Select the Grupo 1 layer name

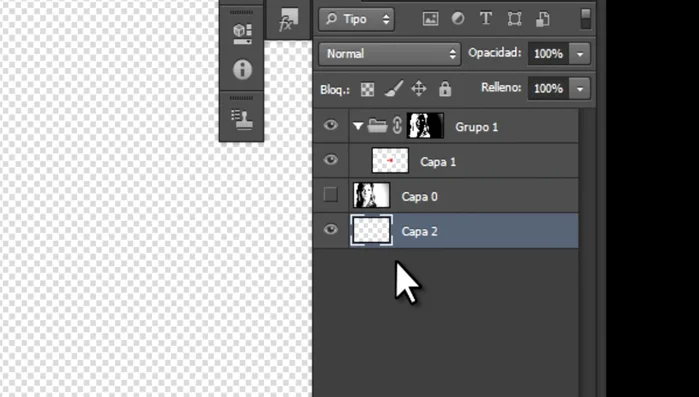[476, 127]
